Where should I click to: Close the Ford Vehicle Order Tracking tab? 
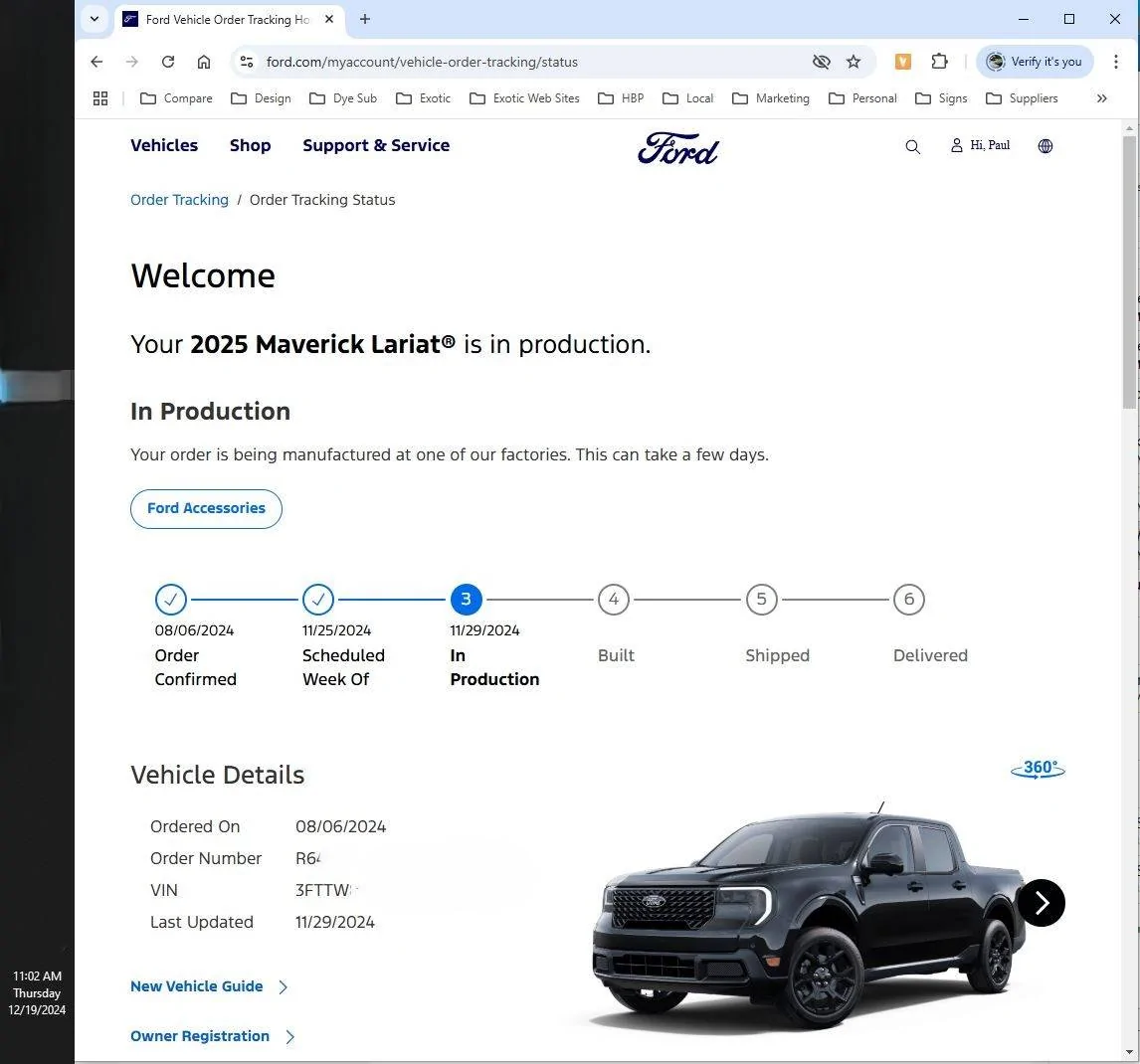pyautogui.click(x=329, y=20)
